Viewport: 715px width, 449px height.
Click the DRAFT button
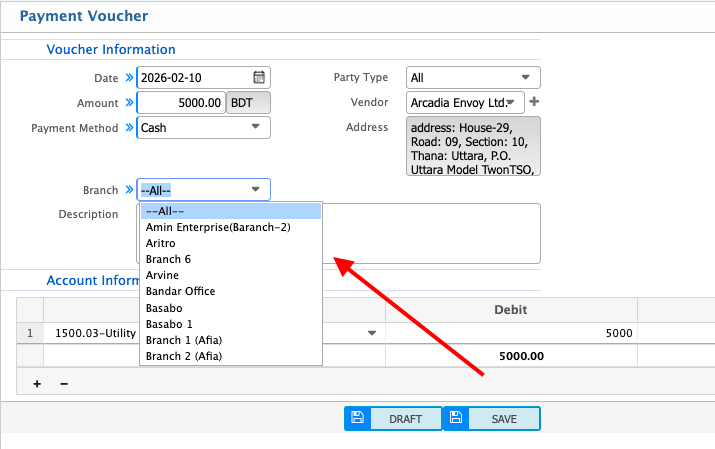pyautogui.click(x=405, y=419)
